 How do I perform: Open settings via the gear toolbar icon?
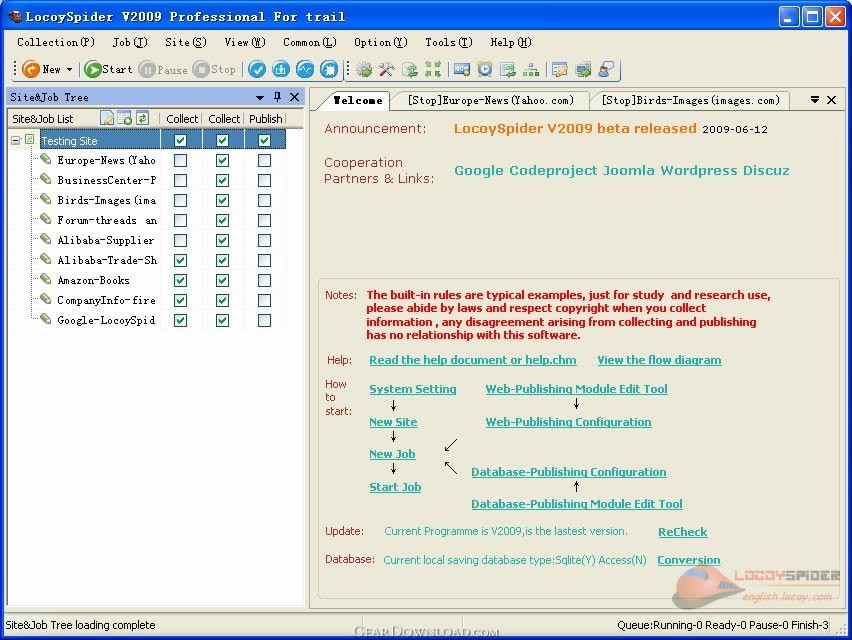pyautogui.click(x=364, y=70)
